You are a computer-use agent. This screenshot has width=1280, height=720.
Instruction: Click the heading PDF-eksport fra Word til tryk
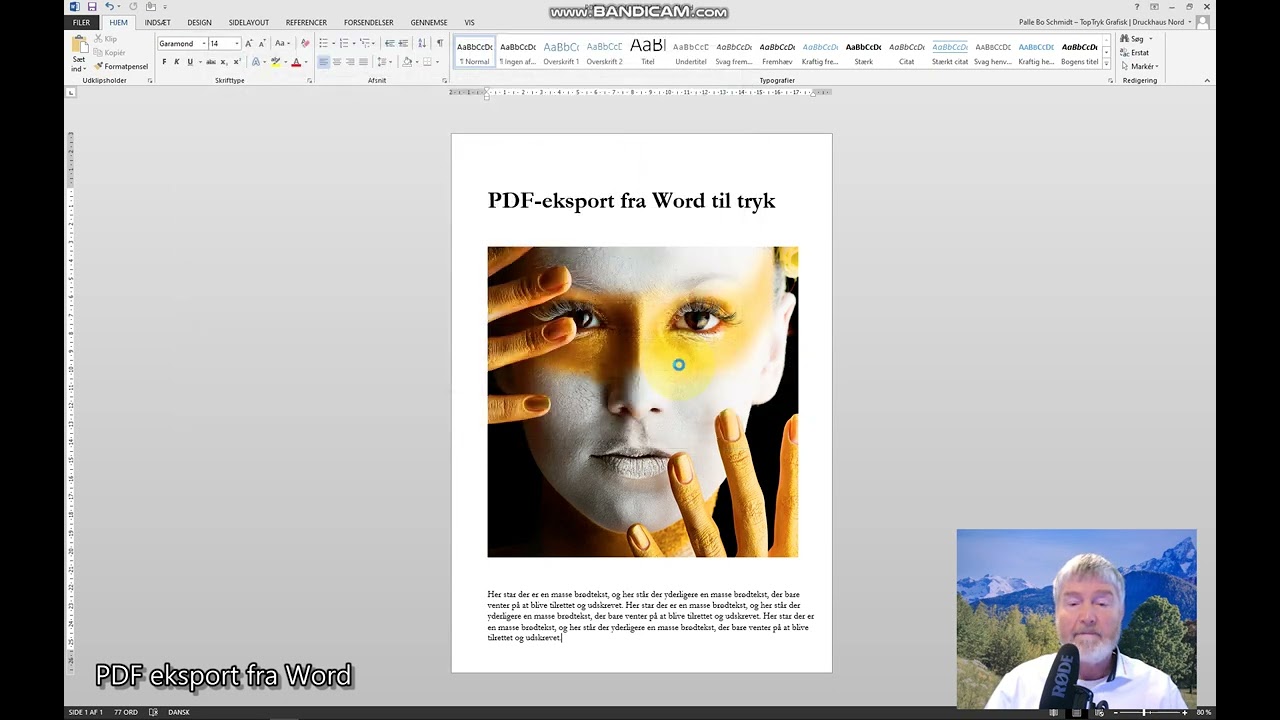click(632, 201)
